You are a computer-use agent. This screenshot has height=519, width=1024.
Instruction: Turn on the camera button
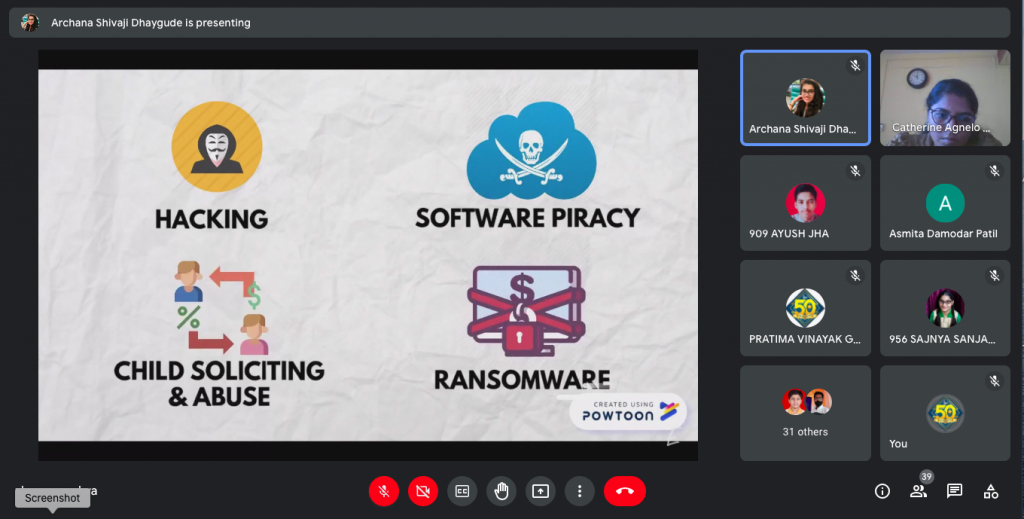click(x=422, y=491)
